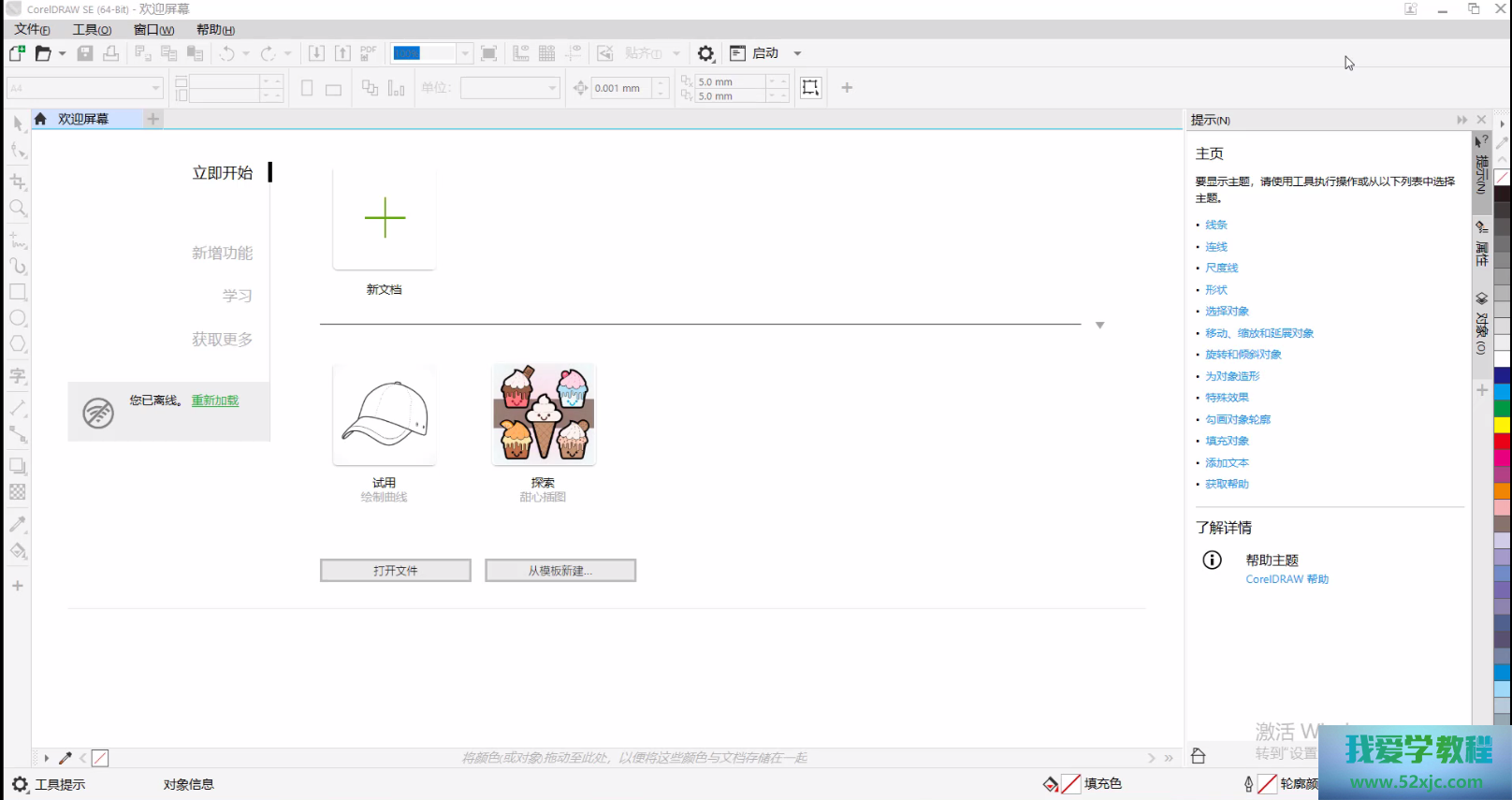The width and height of the screenshot is (1512, 800).
Task: Click the 重新加载 link
Action: [215, 400]
